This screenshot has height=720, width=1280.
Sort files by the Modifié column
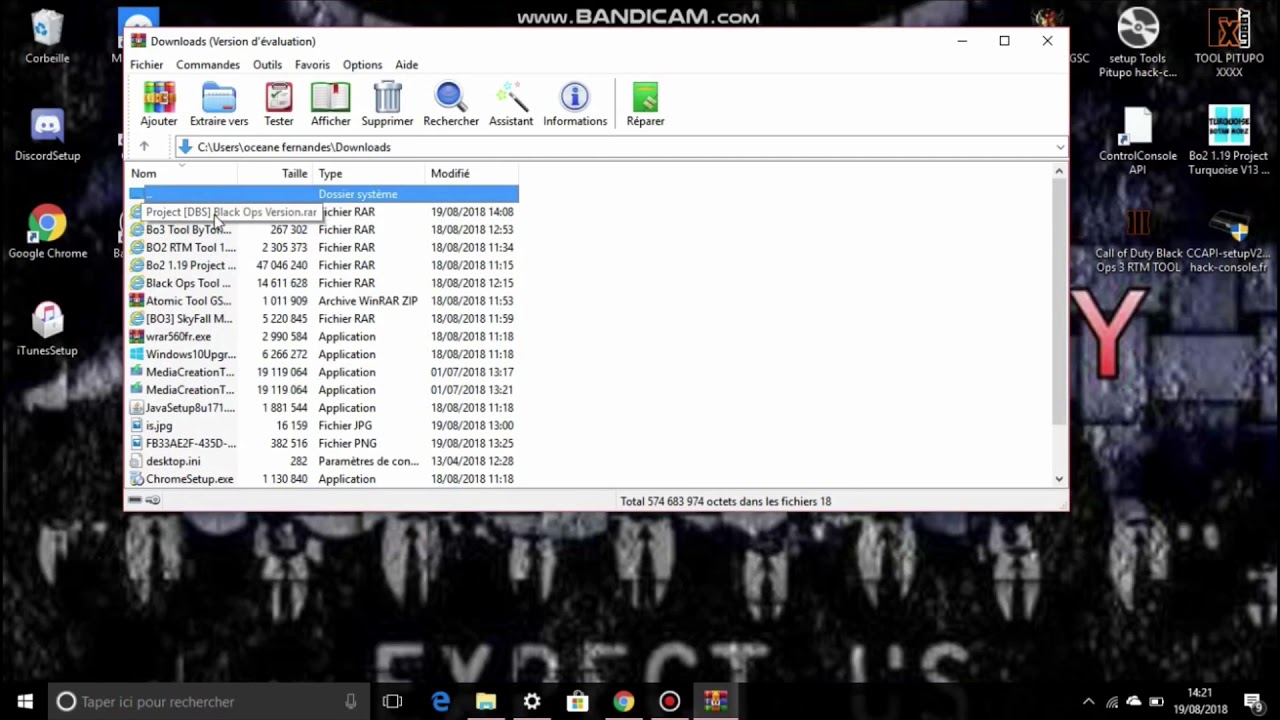[472, 173]
